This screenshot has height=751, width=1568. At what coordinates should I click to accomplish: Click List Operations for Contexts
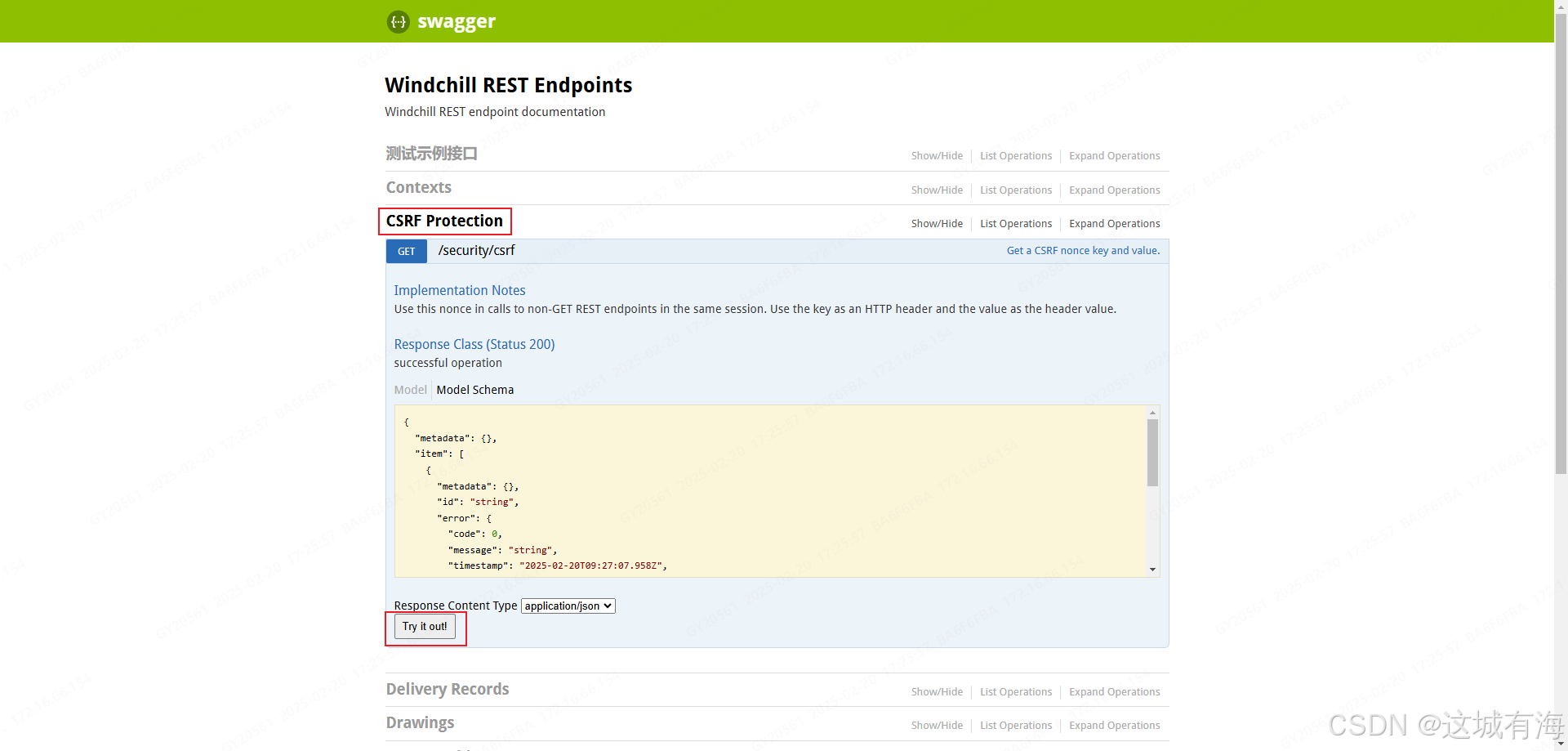pyautogui.click(x=1016, y=190)
